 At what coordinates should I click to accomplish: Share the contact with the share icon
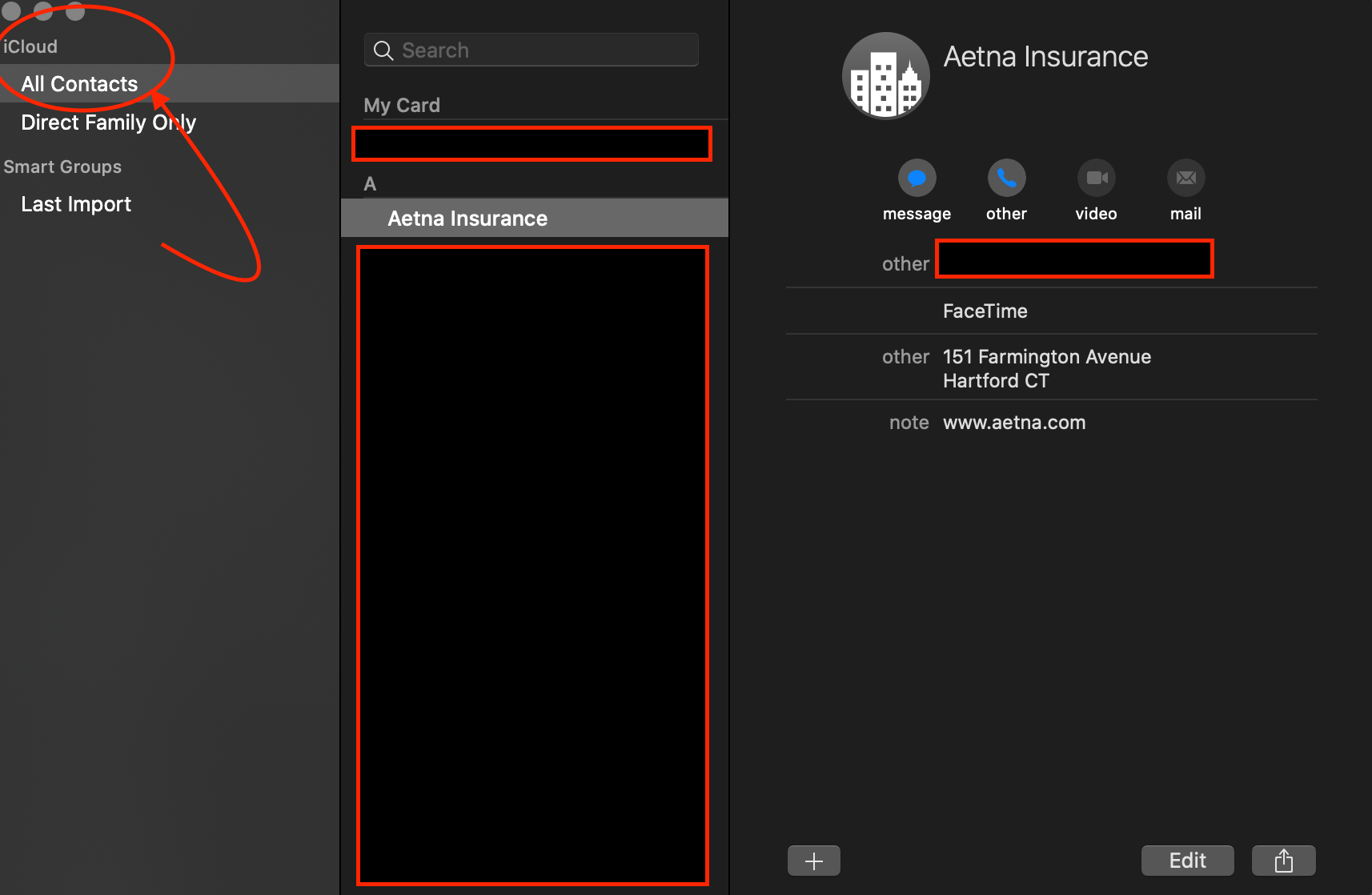click(1283, 861)
